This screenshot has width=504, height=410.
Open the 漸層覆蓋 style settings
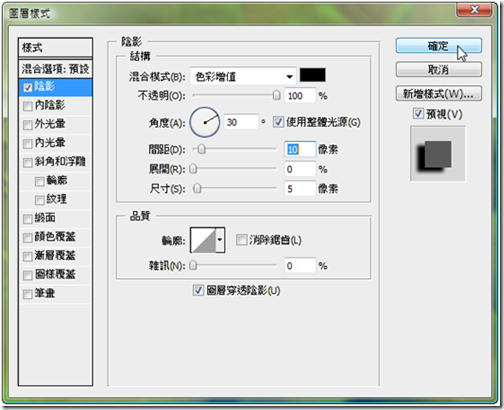coord(55,256)
